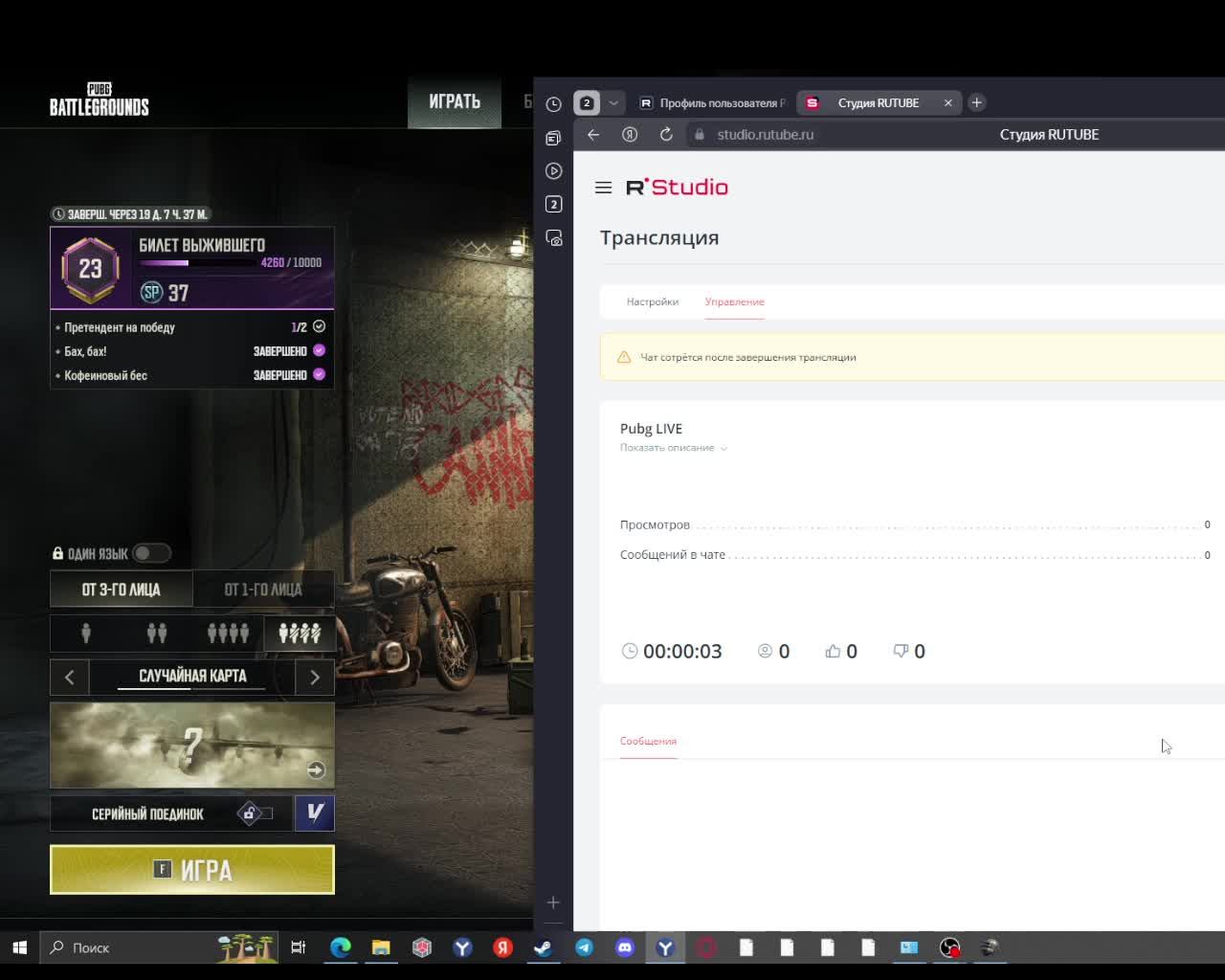
Task: Toggle the Серийный поединок lock switch
Action: [x=256, y=813]
